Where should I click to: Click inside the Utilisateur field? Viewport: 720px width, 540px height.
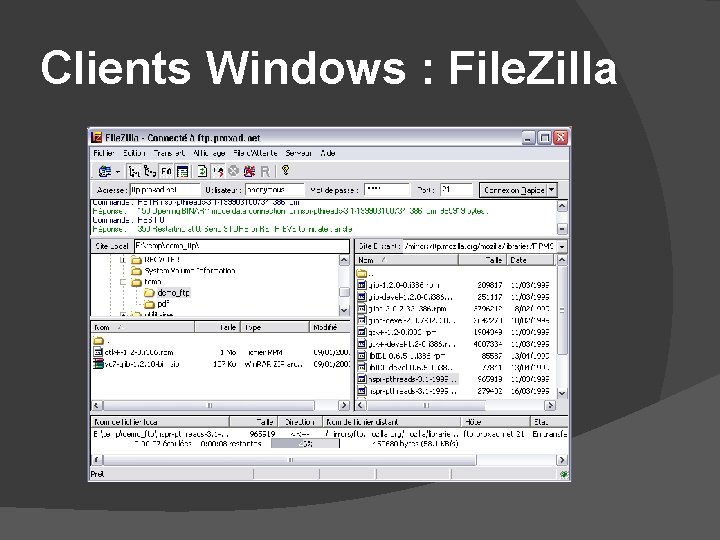coord(275,190)
